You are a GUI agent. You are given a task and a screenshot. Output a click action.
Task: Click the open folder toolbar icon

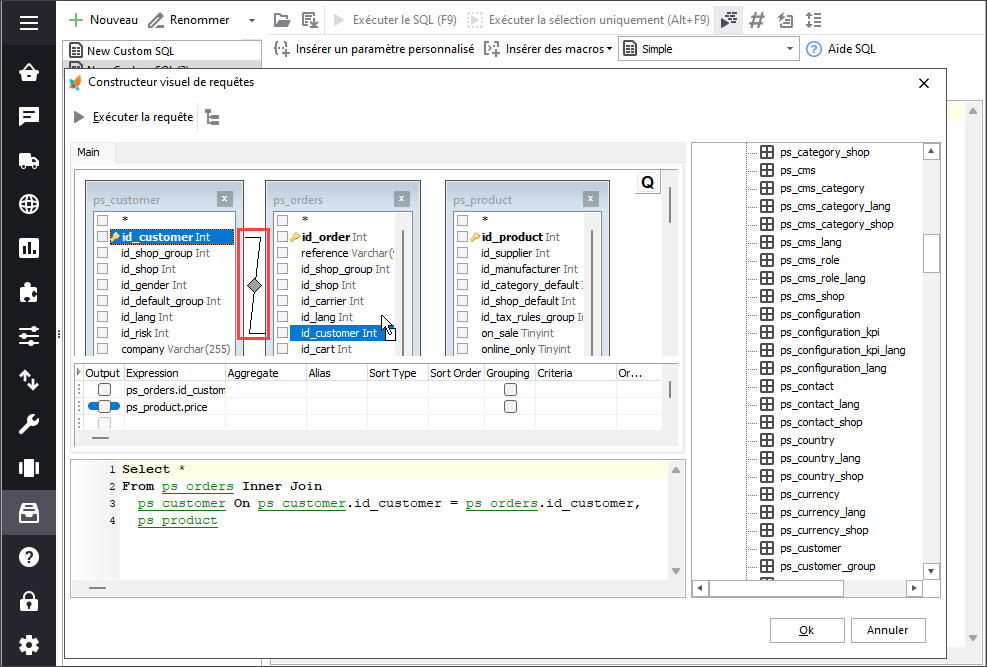[x=282, y=20]
